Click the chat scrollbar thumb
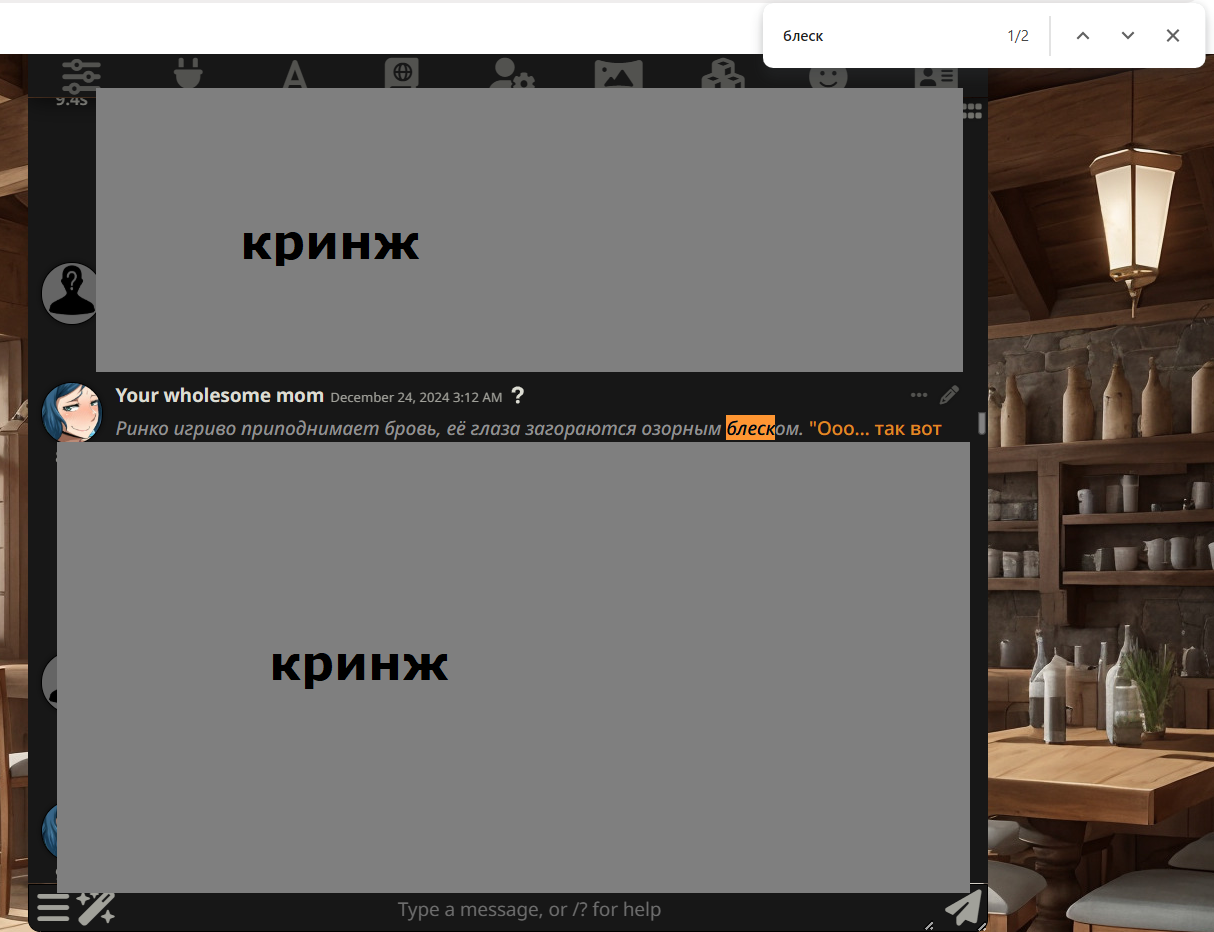1214x932 pixels. (x=982, y=423)
